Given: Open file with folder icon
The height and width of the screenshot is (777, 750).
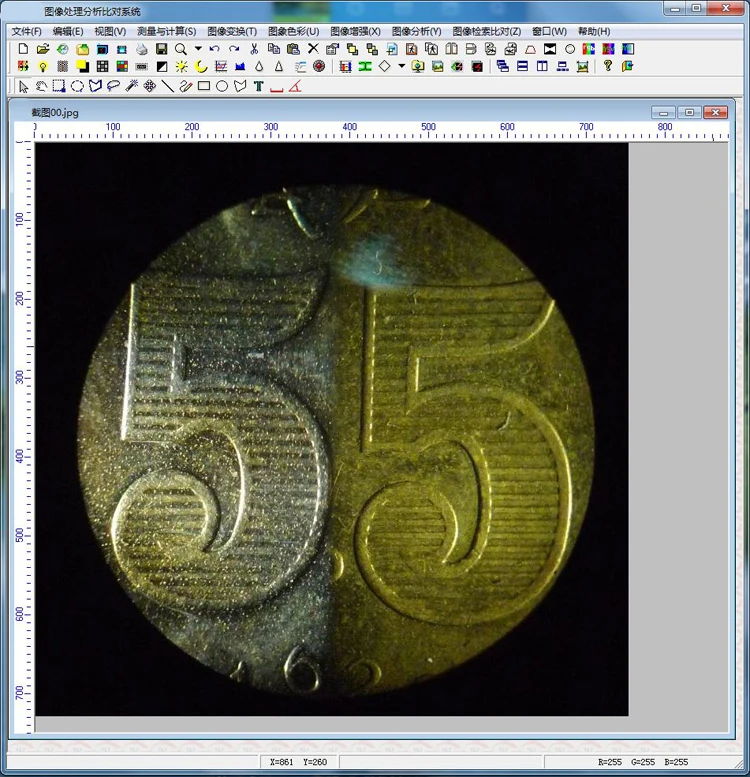Looking at the screenshot, I should (43, 49).
